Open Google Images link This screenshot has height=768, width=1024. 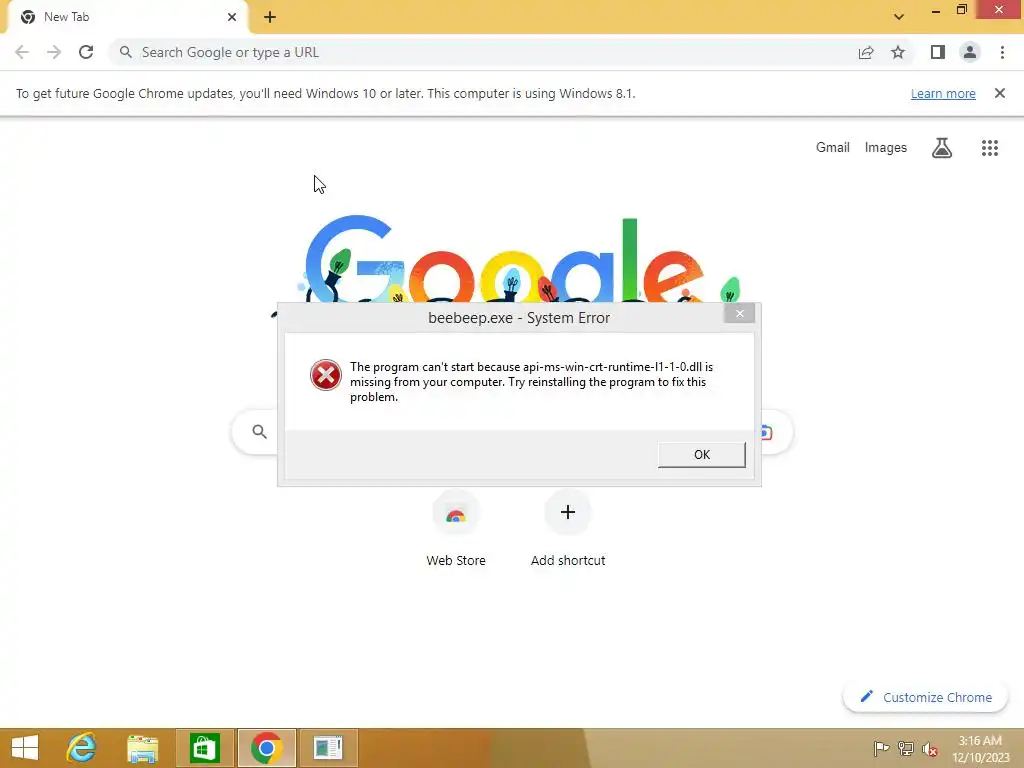click(x=886, y=148)
